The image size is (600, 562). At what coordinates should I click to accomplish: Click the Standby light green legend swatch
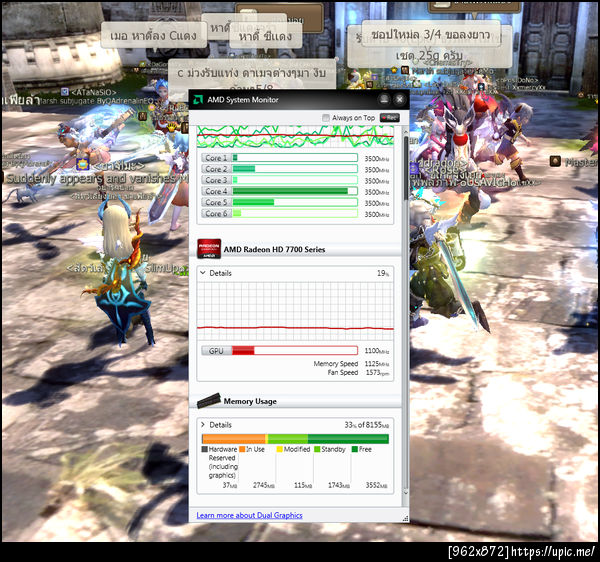click(317, 449)
